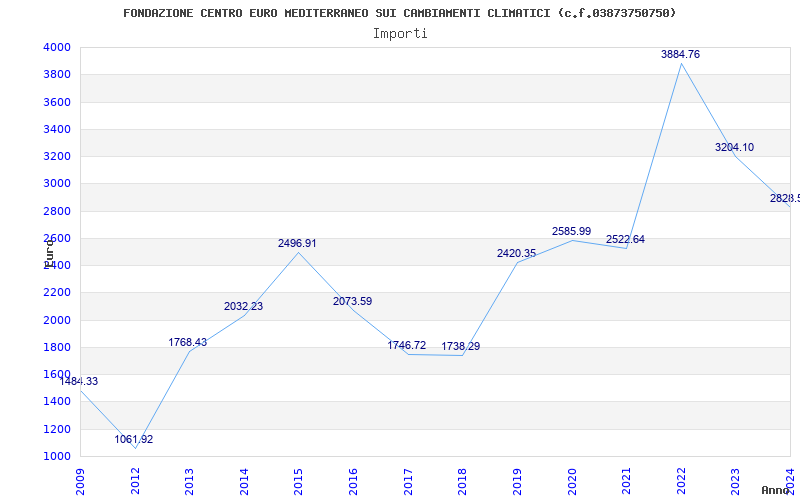Select the data label 2496.91
Screen dimensions: 800x500
pos(297,243)
